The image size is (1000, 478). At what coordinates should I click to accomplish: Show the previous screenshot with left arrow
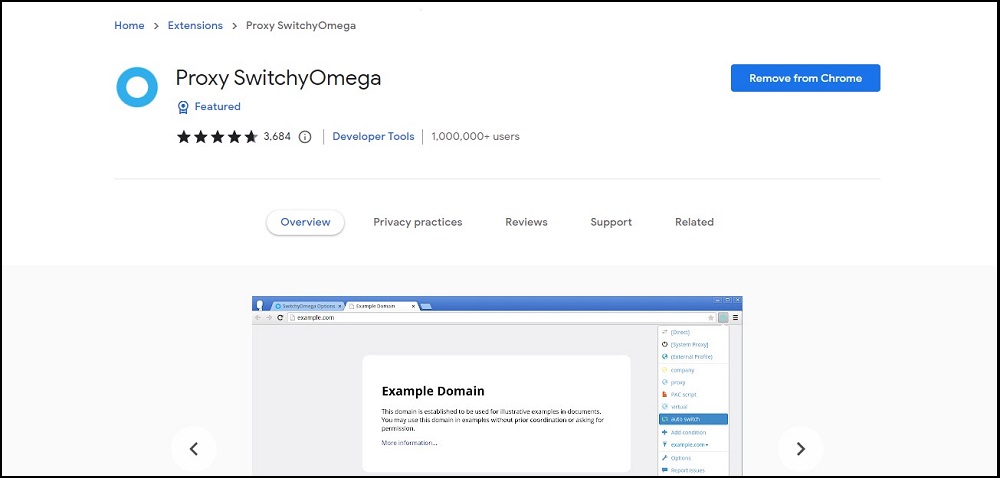tap(194, 449)
